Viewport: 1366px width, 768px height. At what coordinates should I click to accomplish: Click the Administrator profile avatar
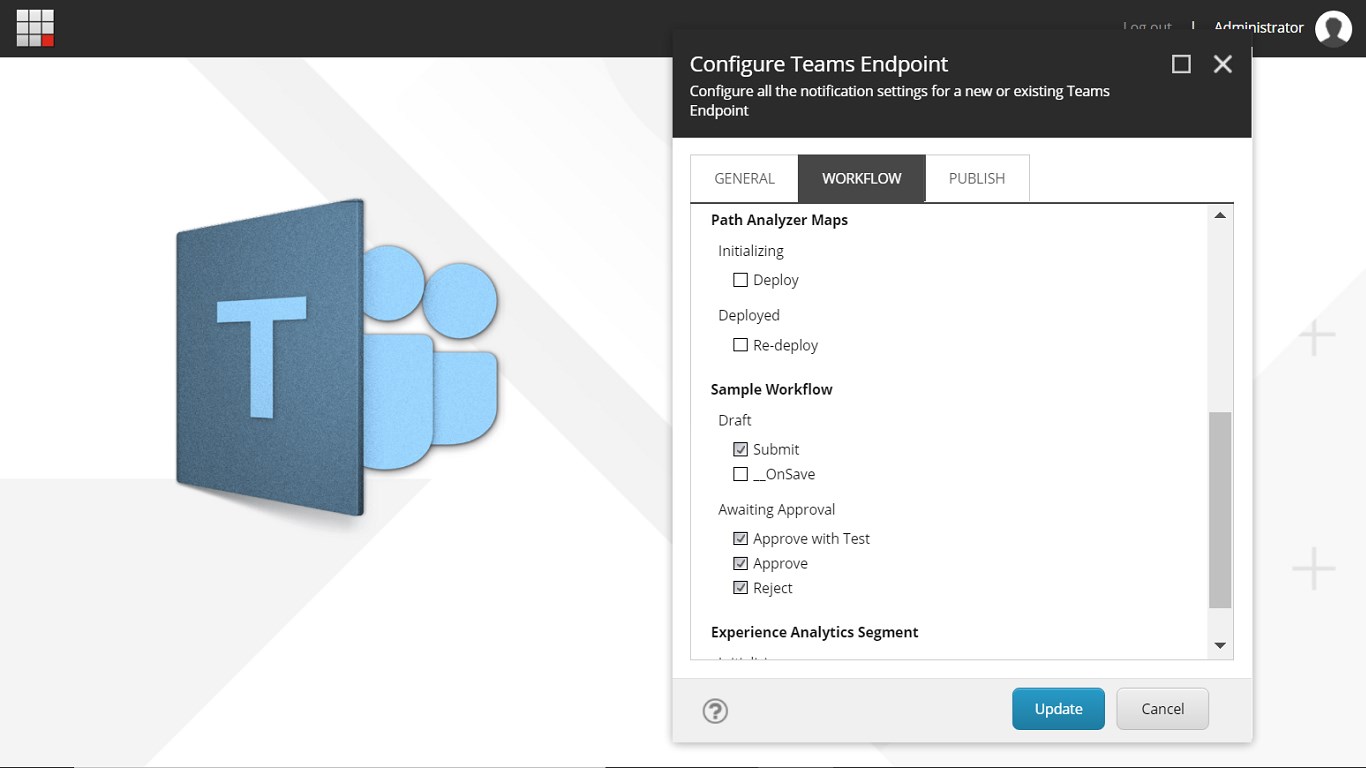tap(1333, 29)
